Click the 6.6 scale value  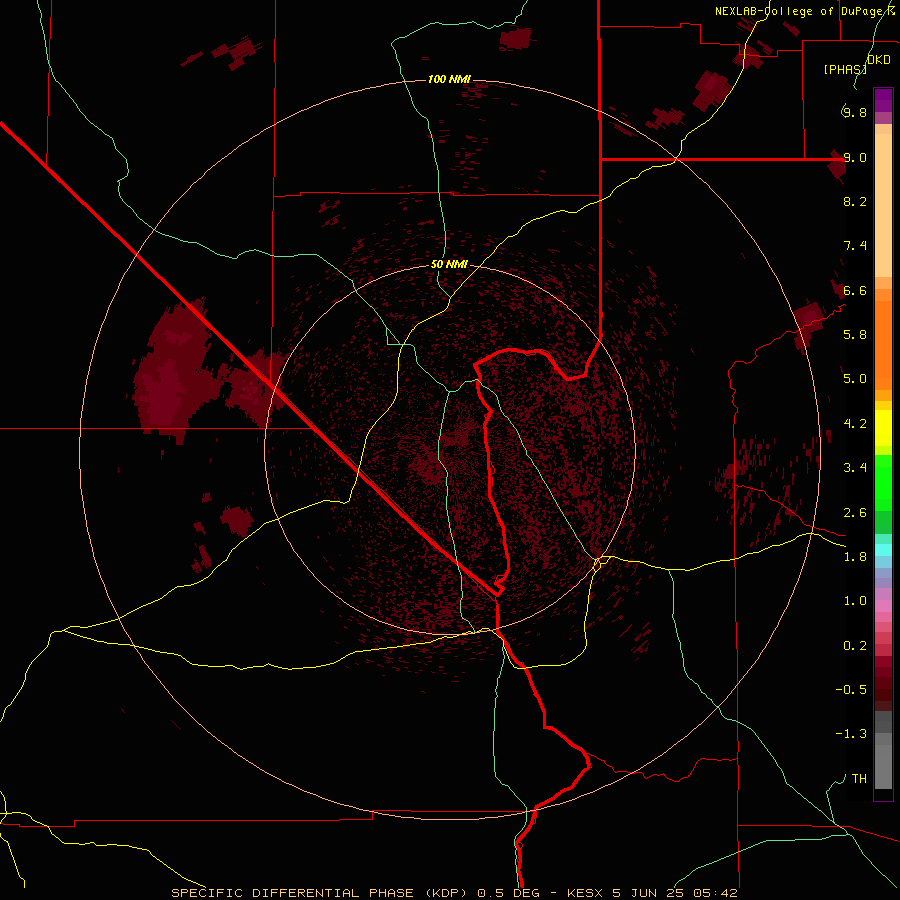click(x=855, y=290)
